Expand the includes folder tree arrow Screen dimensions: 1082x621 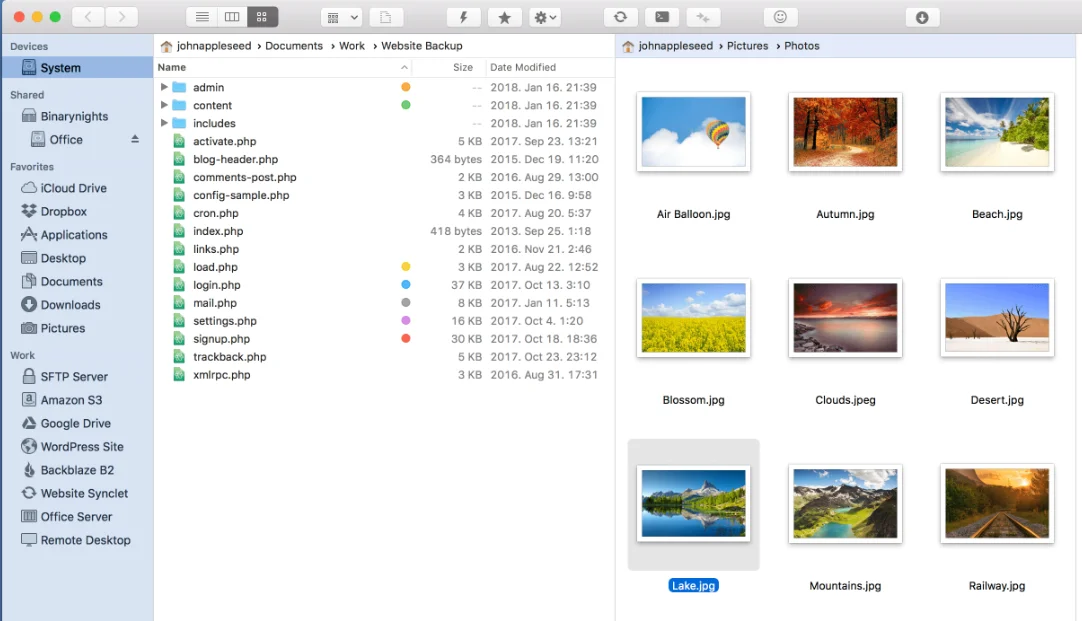(x=164, y=123)
